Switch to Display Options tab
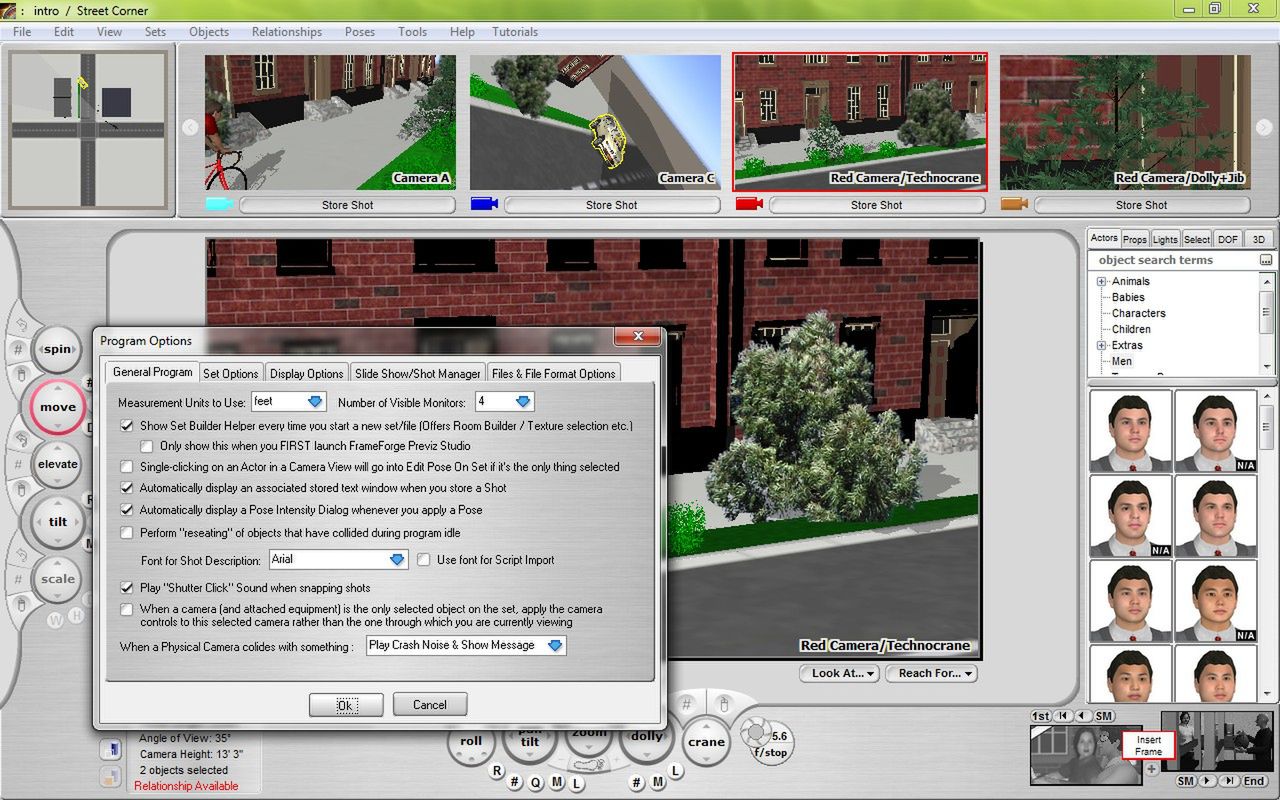This screenshot has height=800, width=1280. click(x=307, y=373)
